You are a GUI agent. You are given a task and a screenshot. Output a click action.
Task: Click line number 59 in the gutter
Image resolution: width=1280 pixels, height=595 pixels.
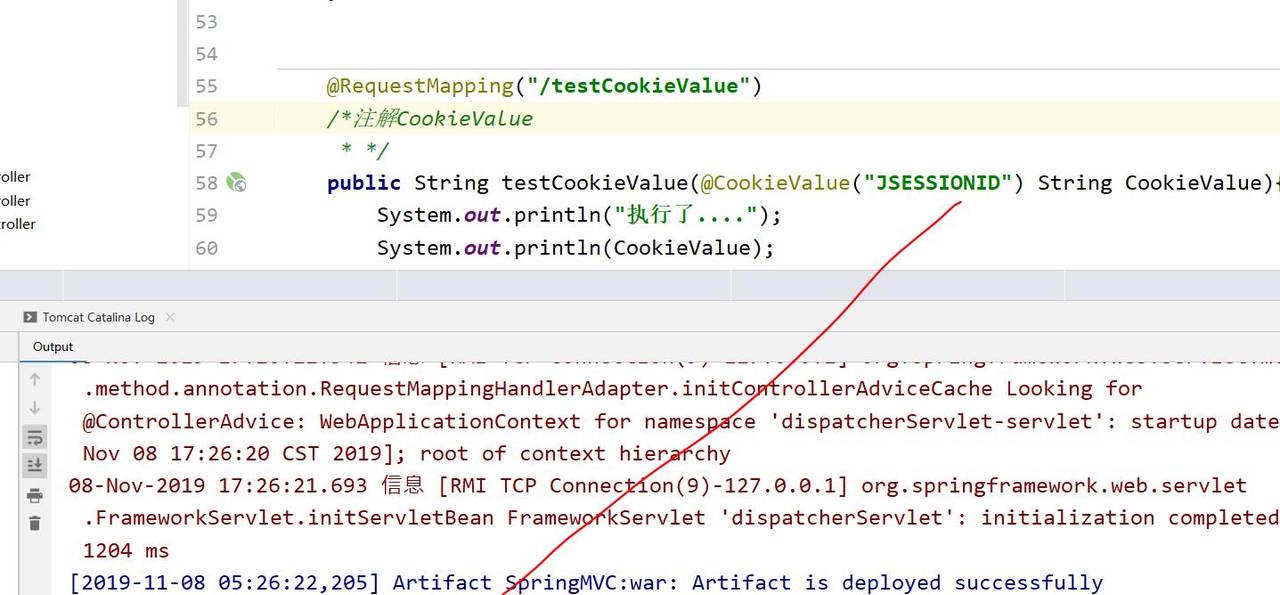coord(206,215)
